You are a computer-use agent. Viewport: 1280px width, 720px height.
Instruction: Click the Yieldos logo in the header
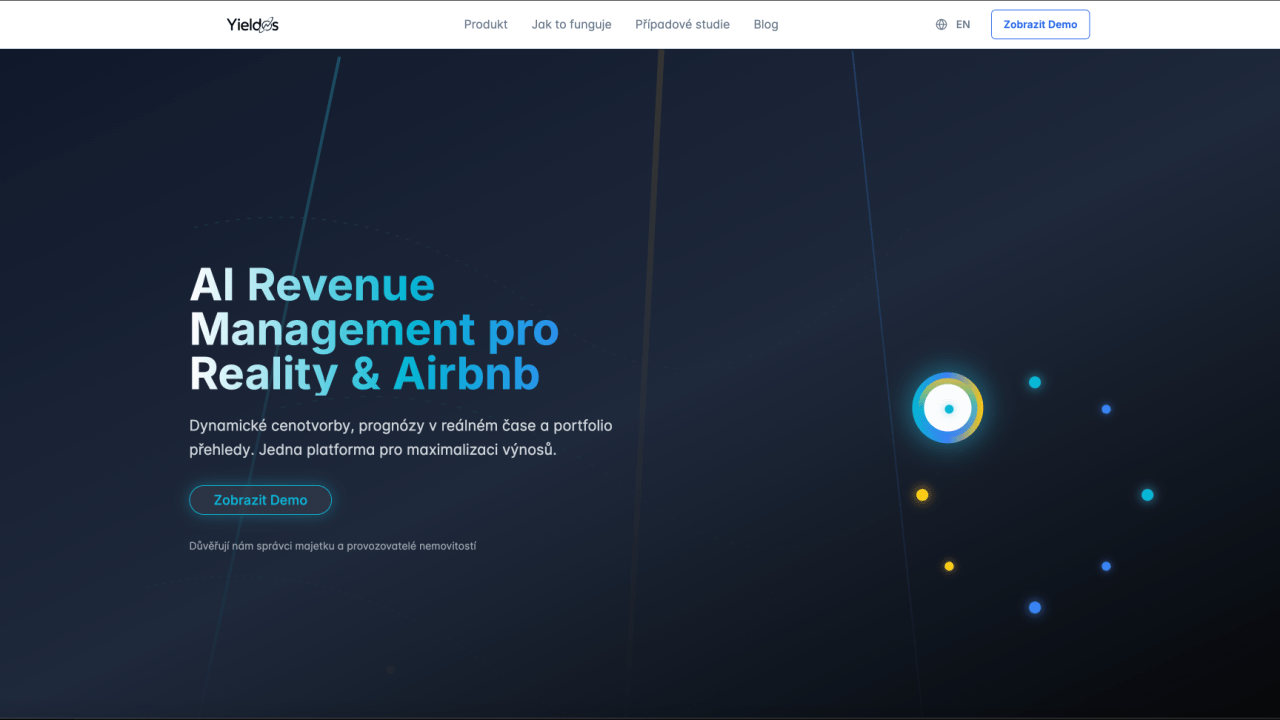[252, 24]
